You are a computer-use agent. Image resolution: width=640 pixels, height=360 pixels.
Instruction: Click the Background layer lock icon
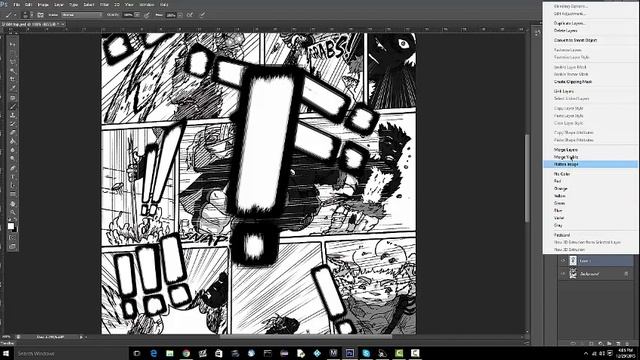coord(627,274)
